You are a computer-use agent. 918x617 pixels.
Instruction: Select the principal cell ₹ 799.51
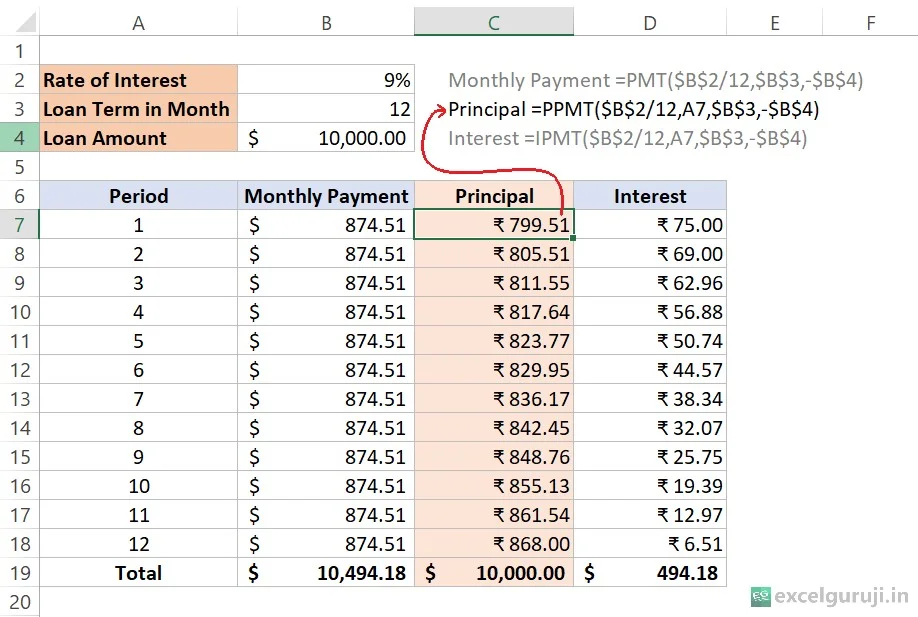coord(494,225)
